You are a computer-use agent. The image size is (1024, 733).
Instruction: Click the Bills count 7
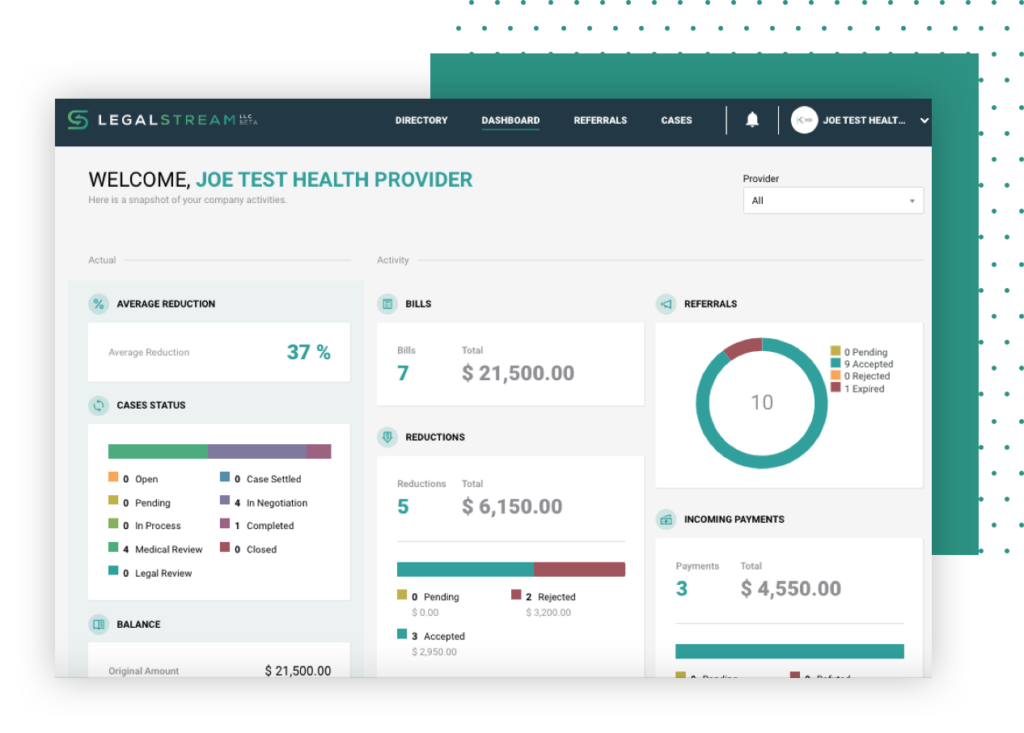(403, 373)
